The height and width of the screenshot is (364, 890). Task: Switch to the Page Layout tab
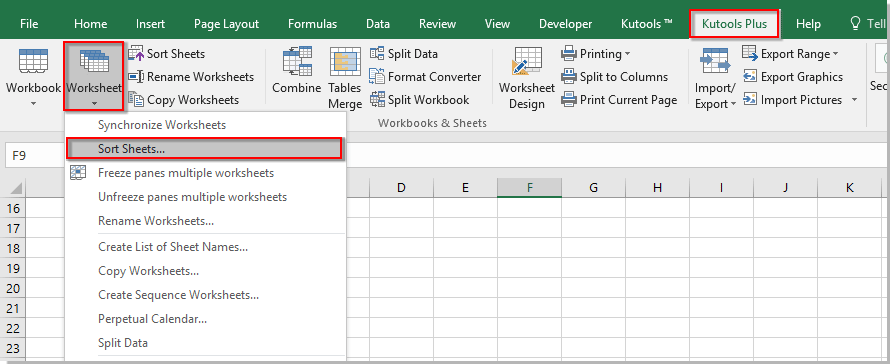point(226,24)
